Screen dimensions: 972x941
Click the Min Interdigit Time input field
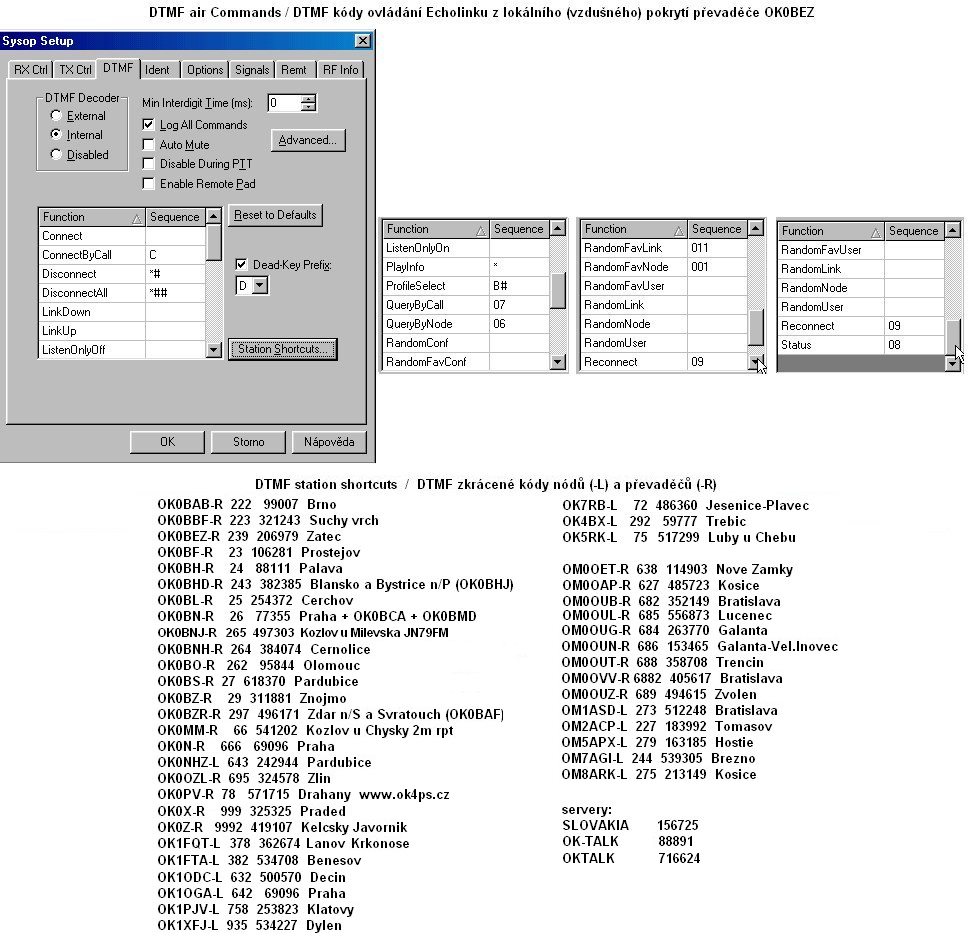tap(284, 103)
